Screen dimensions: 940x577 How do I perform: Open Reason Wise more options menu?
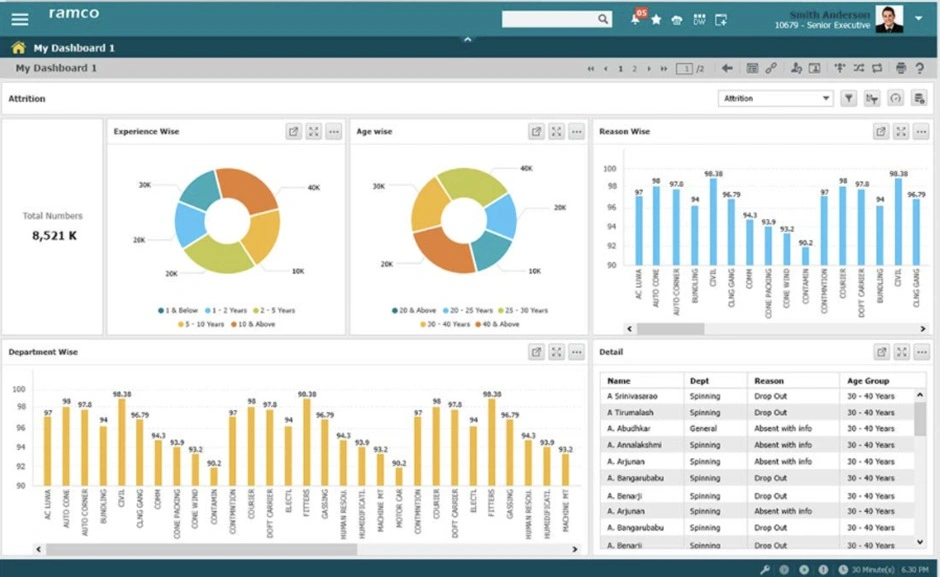tap(921, 131)
